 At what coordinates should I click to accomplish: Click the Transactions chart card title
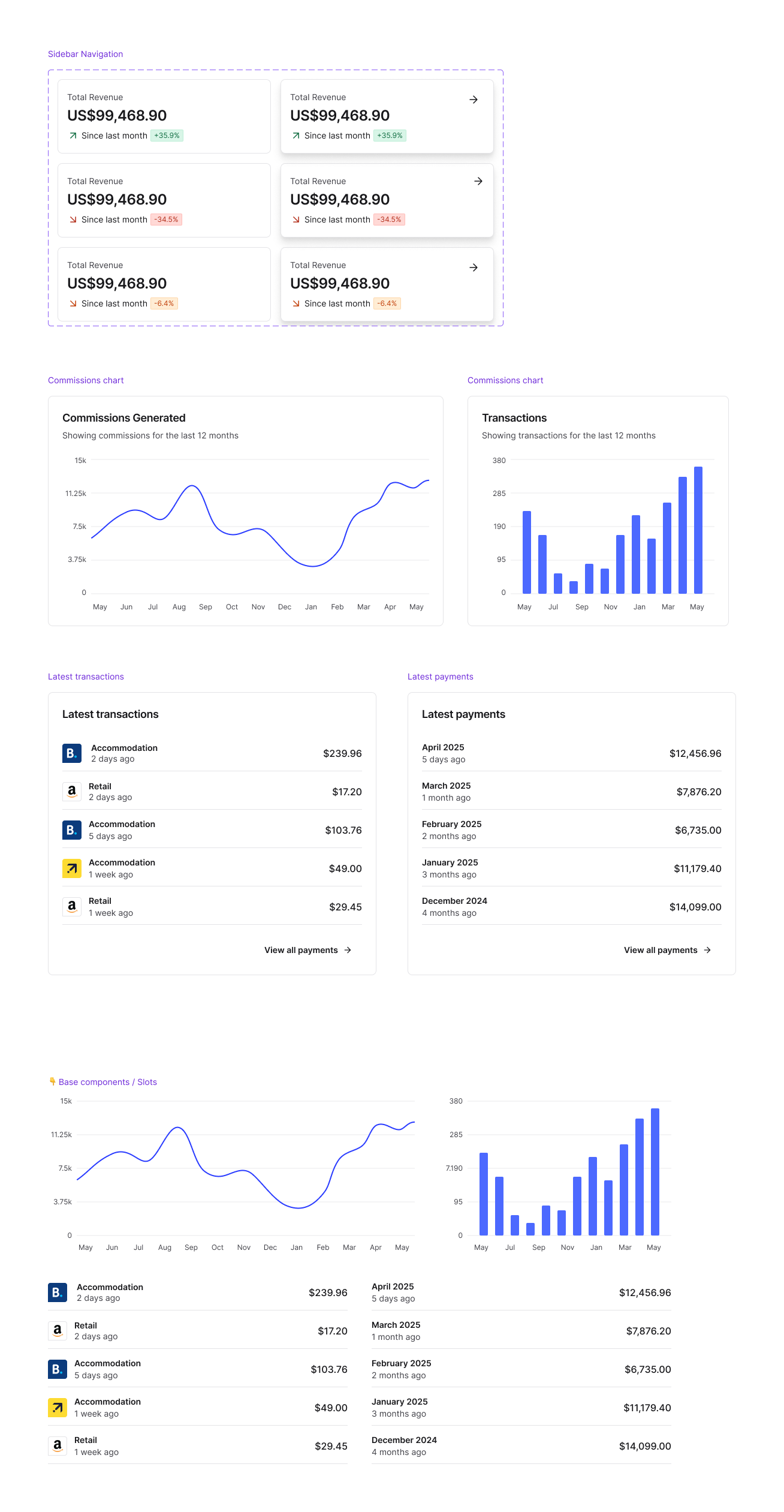(514, 418)
